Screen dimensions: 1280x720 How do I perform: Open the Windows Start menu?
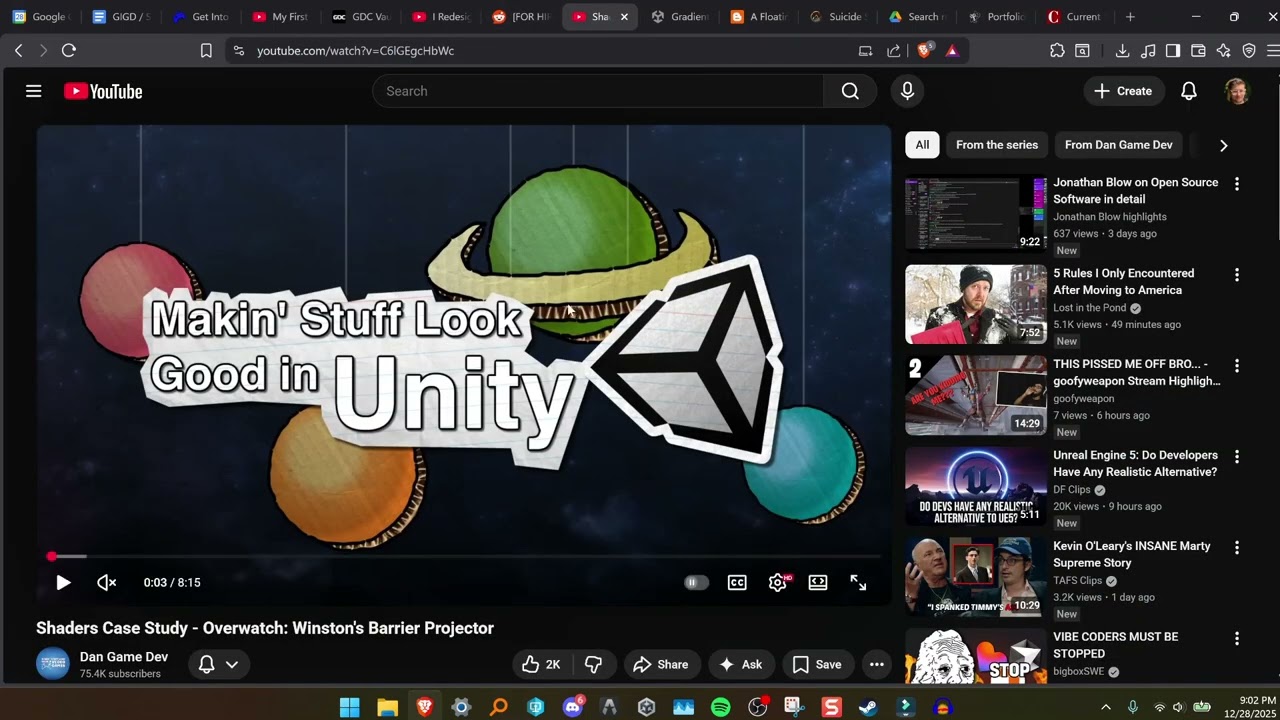pyautogui.click(x=349, y=707)
